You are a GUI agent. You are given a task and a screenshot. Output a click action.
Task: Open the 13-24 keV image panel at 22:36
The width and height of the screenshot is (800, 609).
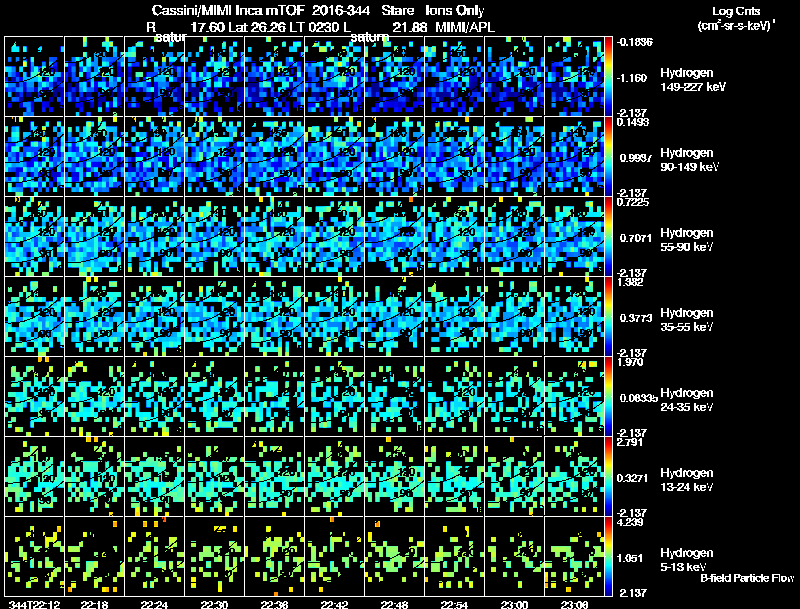[274, 476]
